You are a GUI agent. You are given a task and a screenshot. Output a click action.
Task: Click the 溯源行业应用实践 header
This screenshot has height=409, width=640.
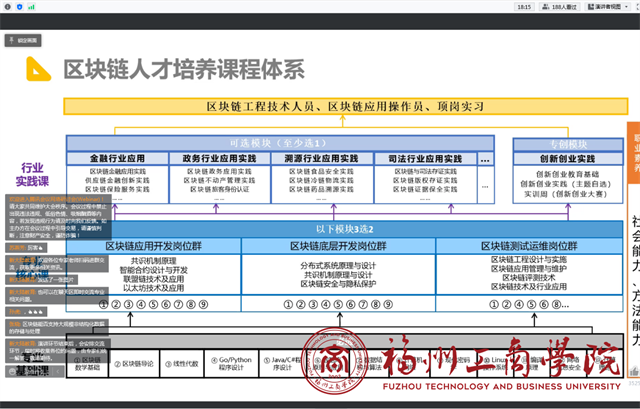320,159
